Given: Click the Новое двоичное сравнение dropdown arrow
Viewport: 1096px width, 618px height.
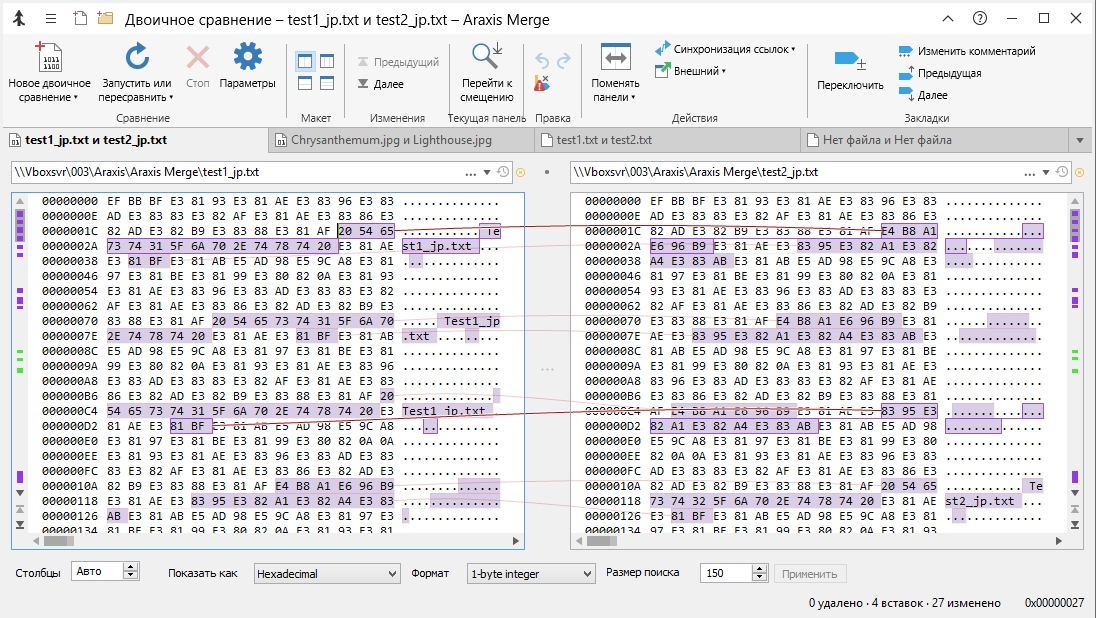Looking at the screenshot, I should [x=75, y=98].
